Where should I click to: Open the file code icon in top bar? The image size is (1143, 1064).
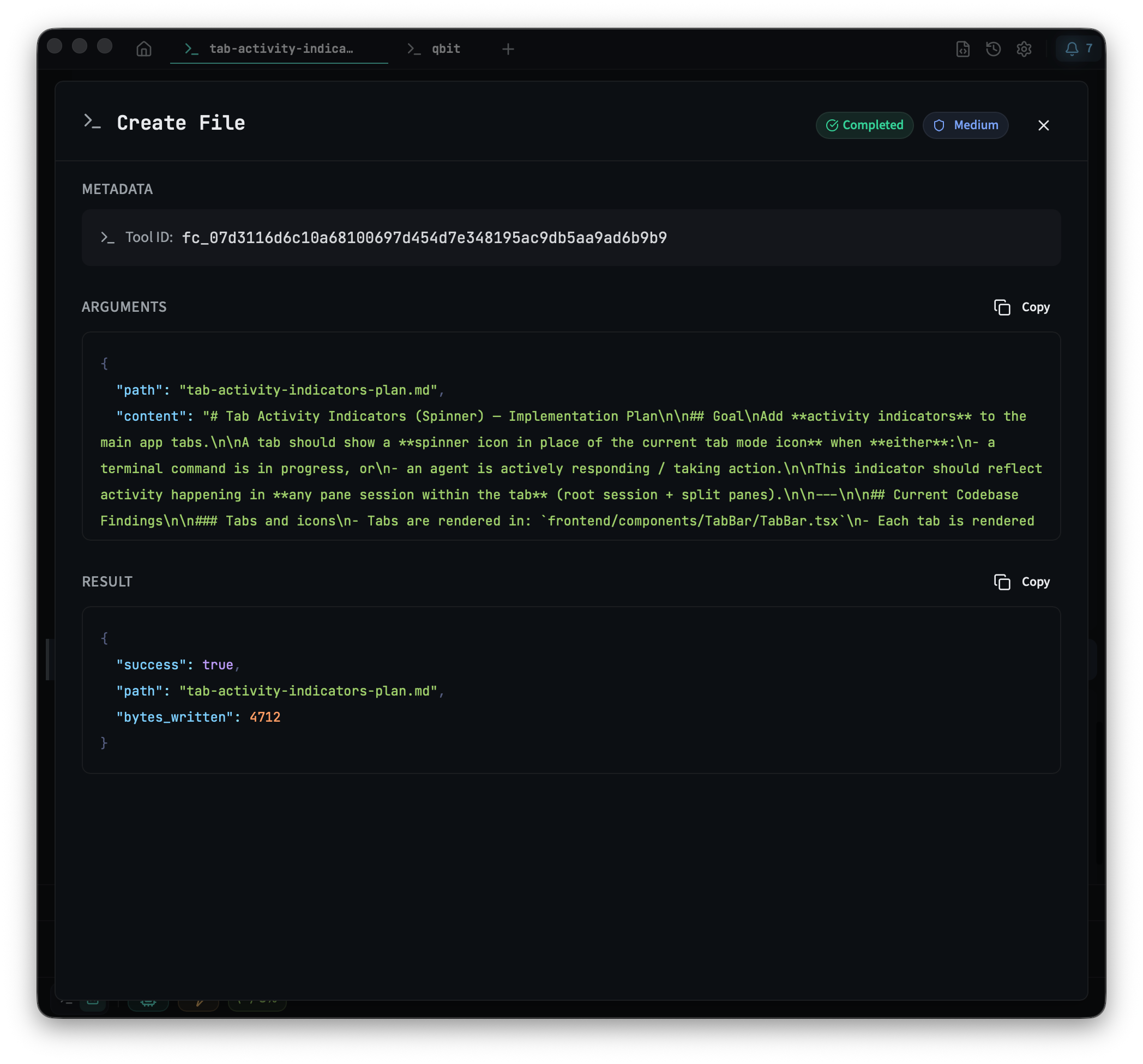click(x=963, y=49)
